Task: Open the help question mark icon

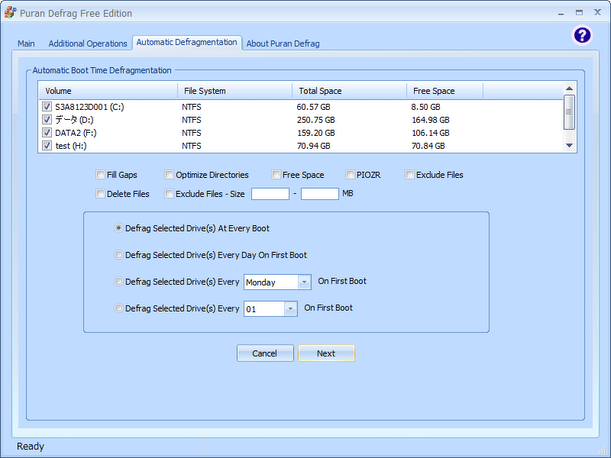Action: click(x=582, y=35)
